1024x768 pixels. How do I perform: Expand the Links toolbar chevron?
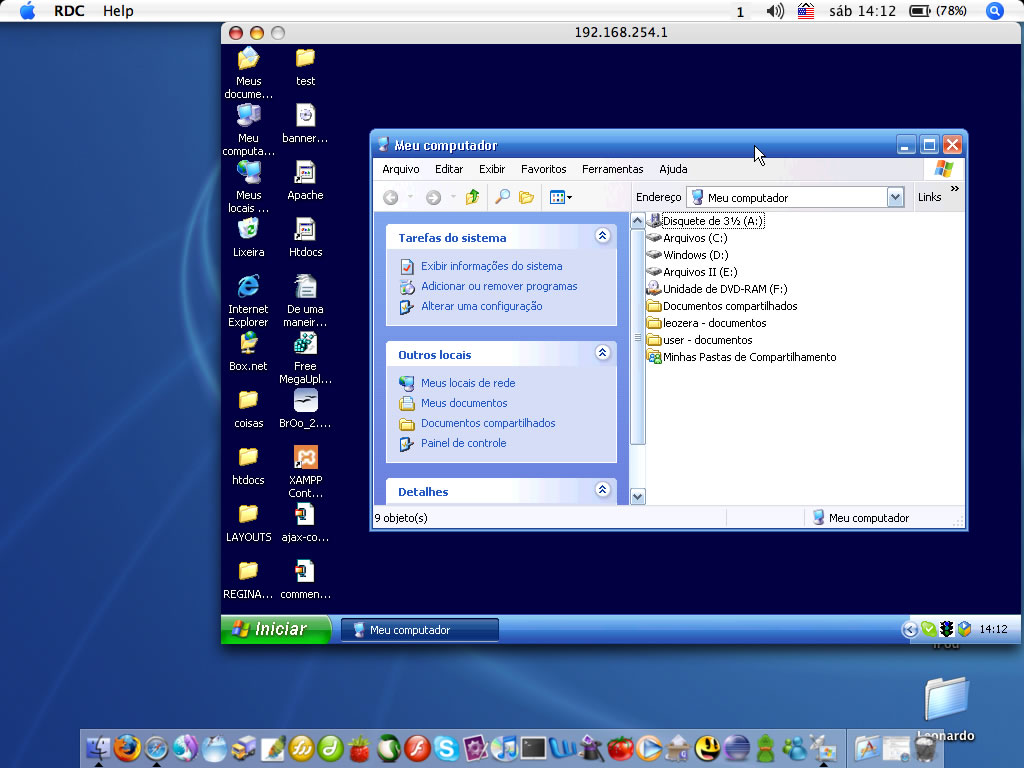coord(955,189)
